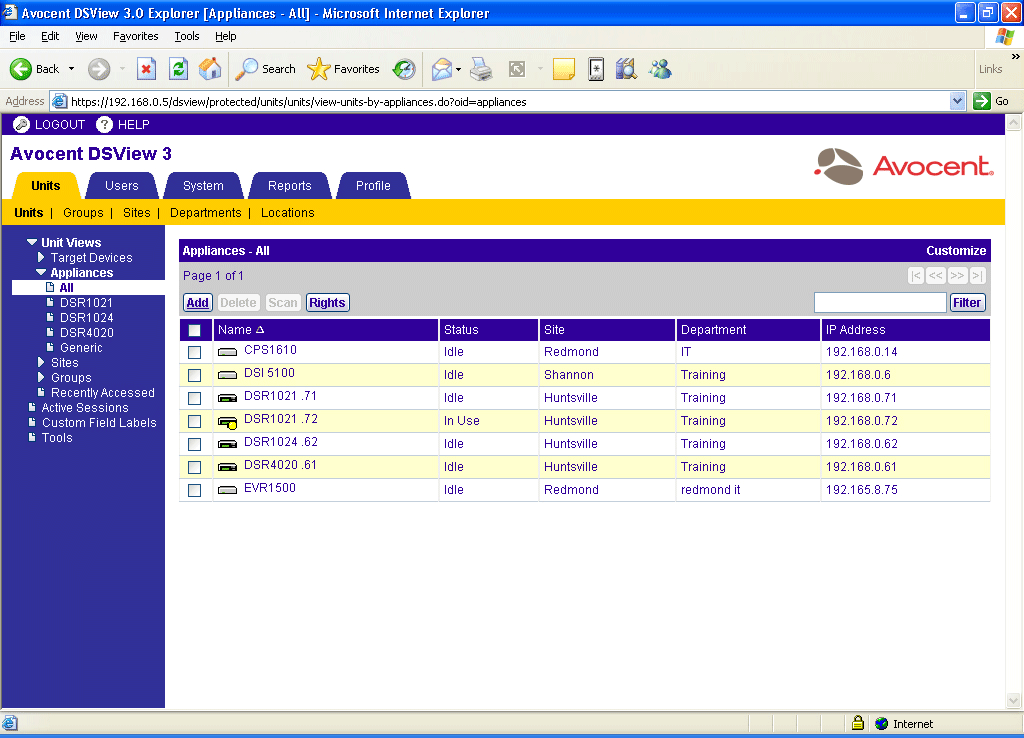Open the address bar dropdown arrow

[957, 101]
